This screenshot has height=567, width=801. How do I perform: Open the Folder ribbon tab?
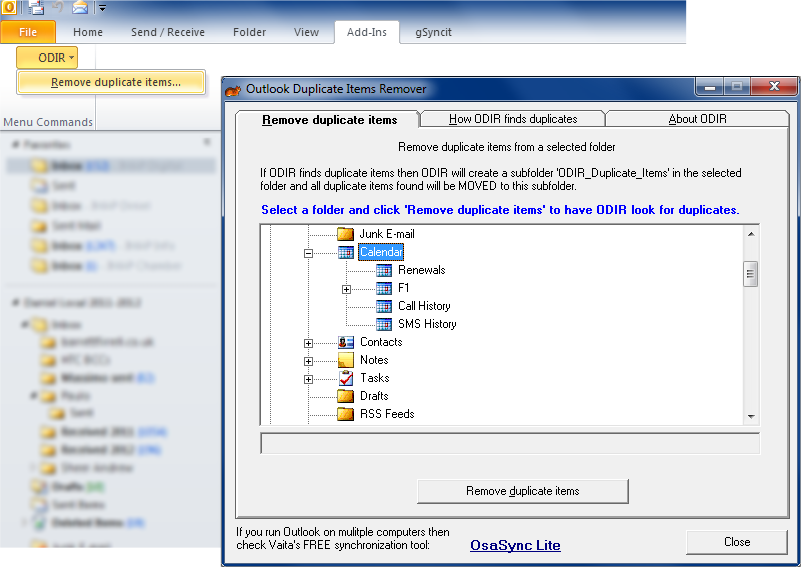click(x=249, y=32)
